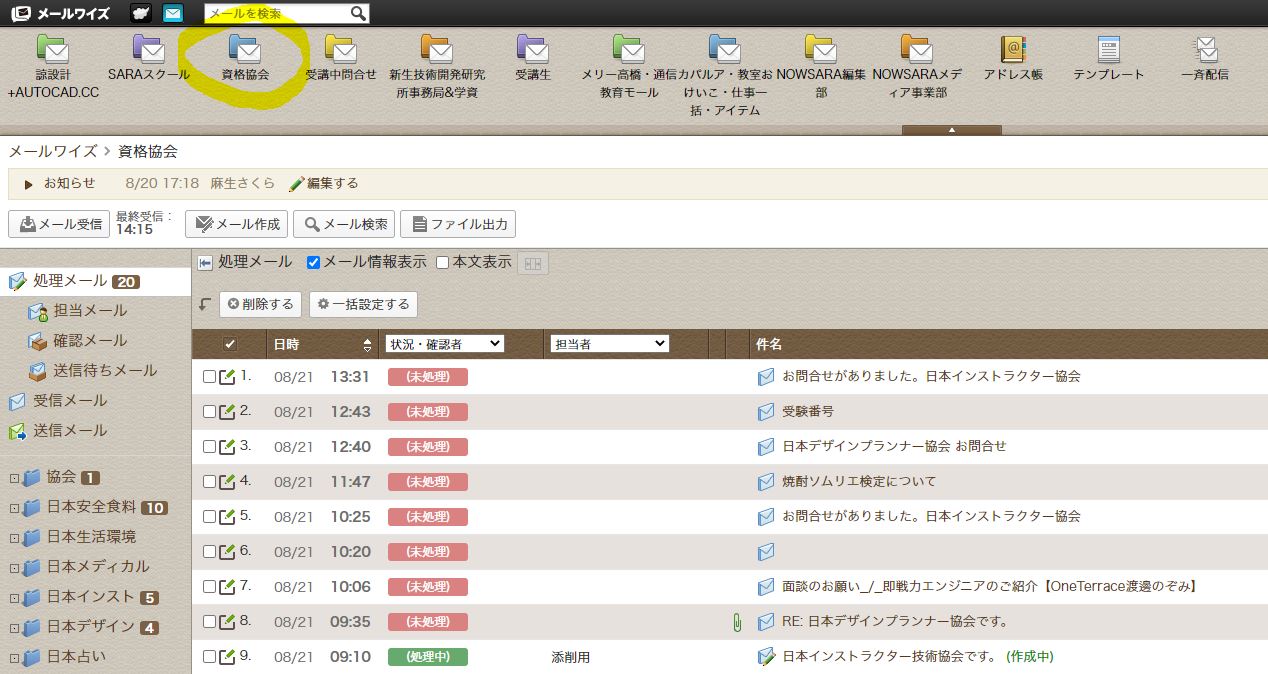Select 受信メール in the sidebar
This screenshot has width=1268, height=674.
70,401
